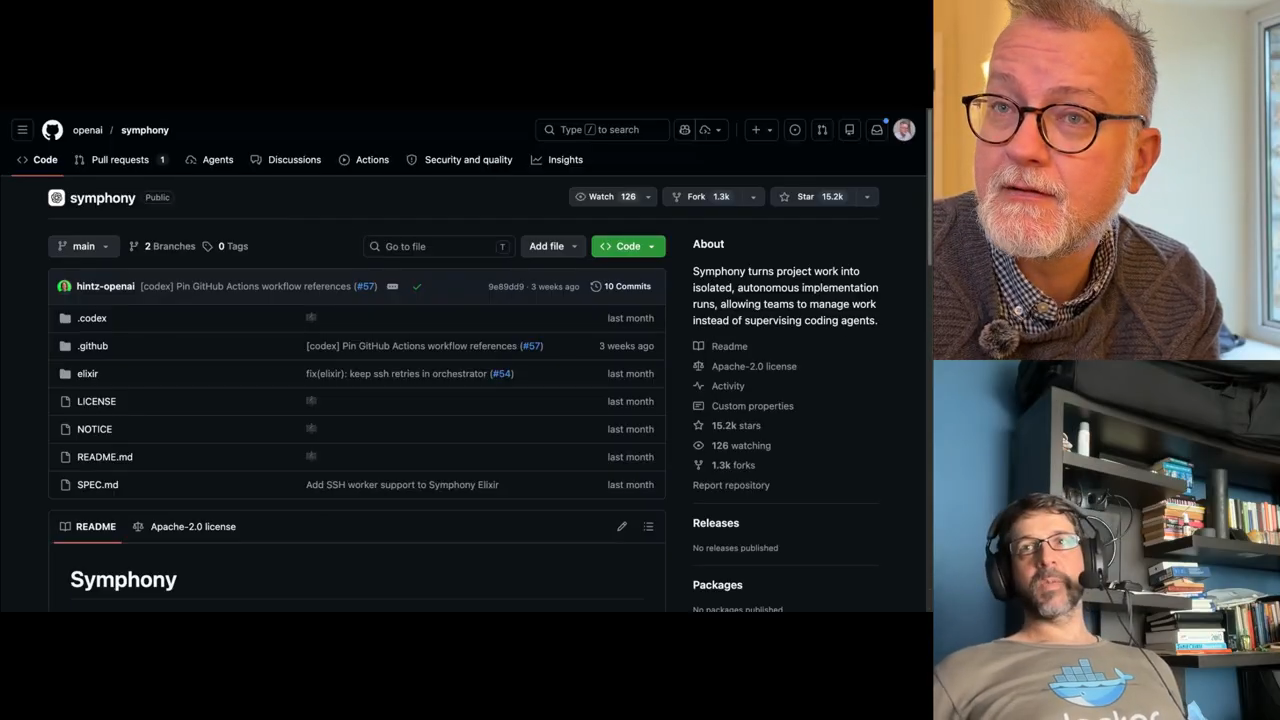Open the notifications inbox icon

click(x=877, y=130)
